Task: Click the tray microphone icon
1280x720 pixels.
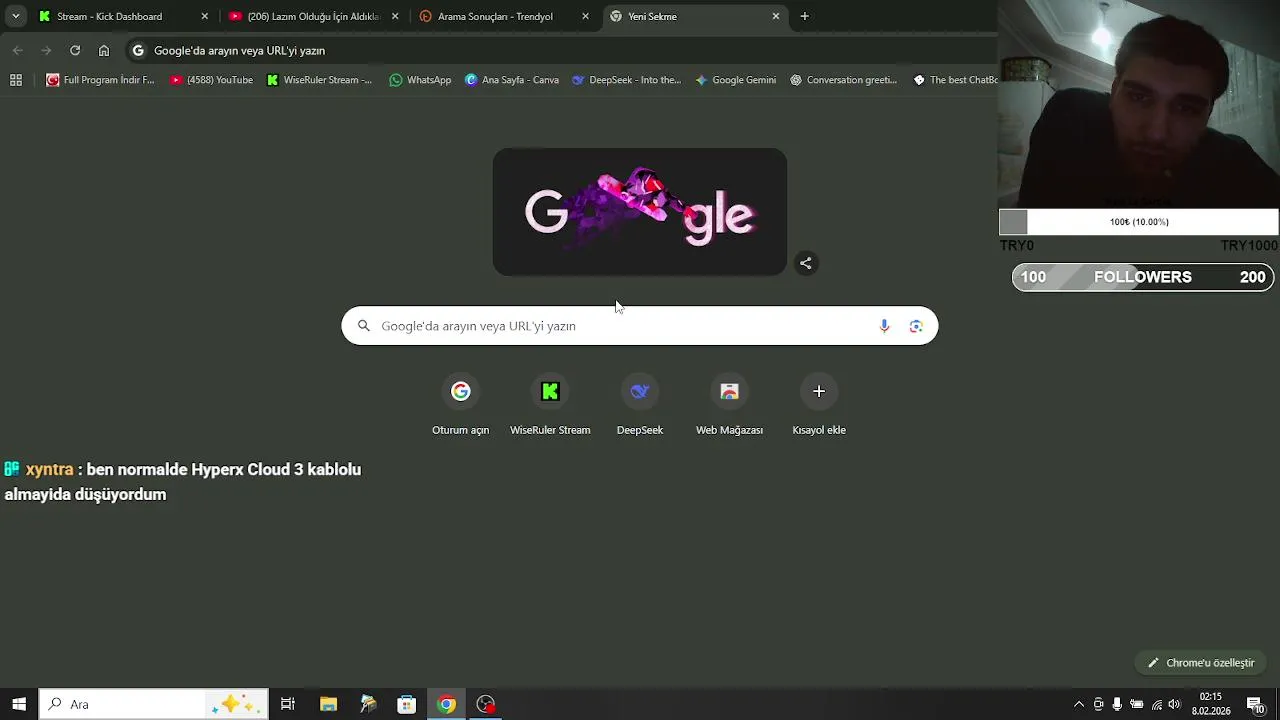Action: (x=1117, y=705)
